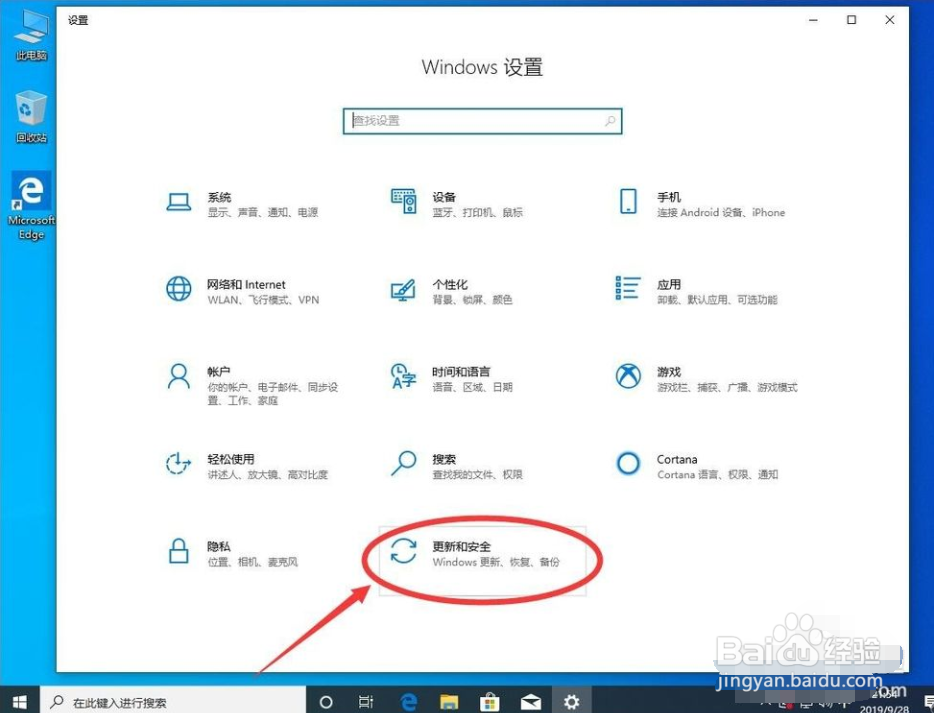Open the 应用 category title
934x713 pixels.
tap(669, 285)
